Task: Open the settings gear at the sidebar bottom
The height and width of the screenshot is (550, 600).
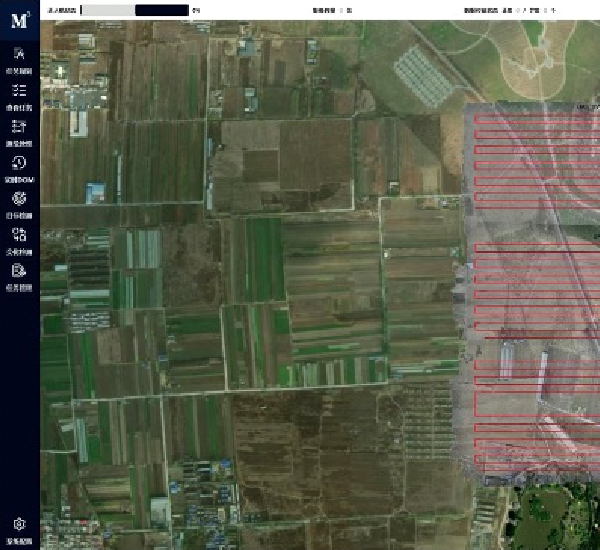Action: pos(19,527)
